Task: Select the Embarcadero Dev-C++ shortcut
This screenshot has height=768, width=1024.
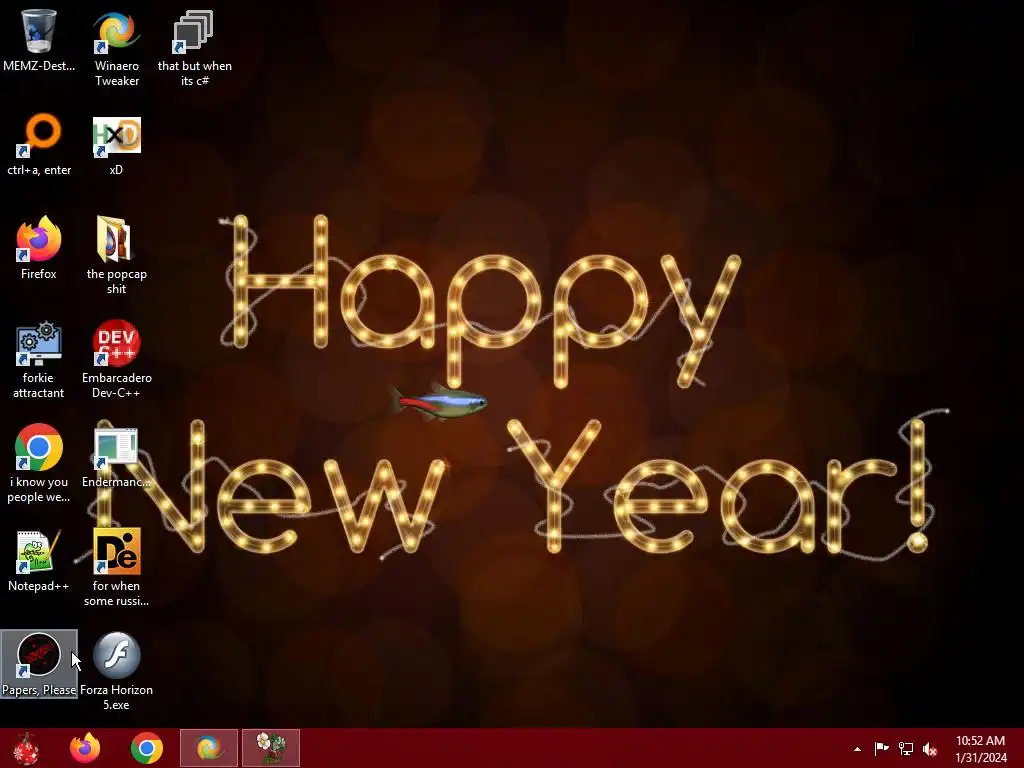Action: (x=116, y=359)
